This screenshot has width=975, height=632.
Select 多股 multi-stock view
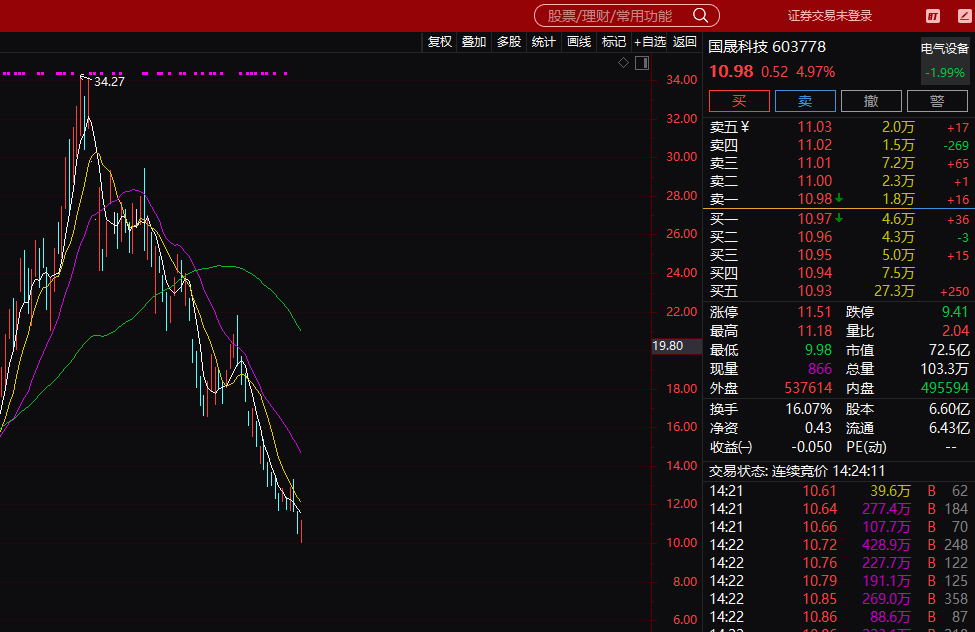tap(509, 42)
